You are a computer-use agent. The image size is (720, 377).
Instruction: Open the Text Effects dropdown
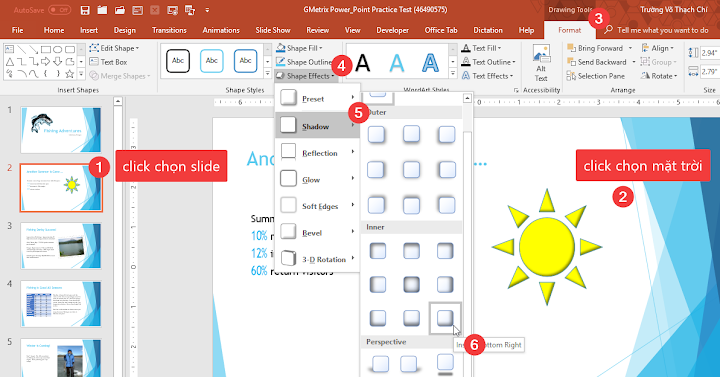click(x=486, y=76)
